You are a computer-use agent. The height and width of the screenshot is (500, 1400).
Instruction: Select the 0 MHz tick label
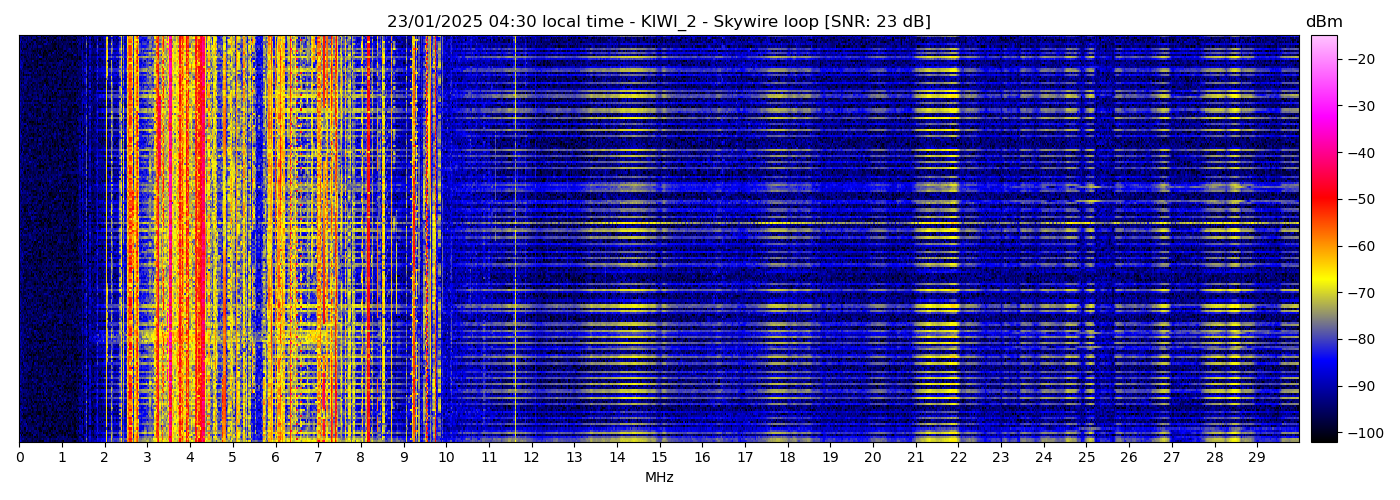pos(20,457)
